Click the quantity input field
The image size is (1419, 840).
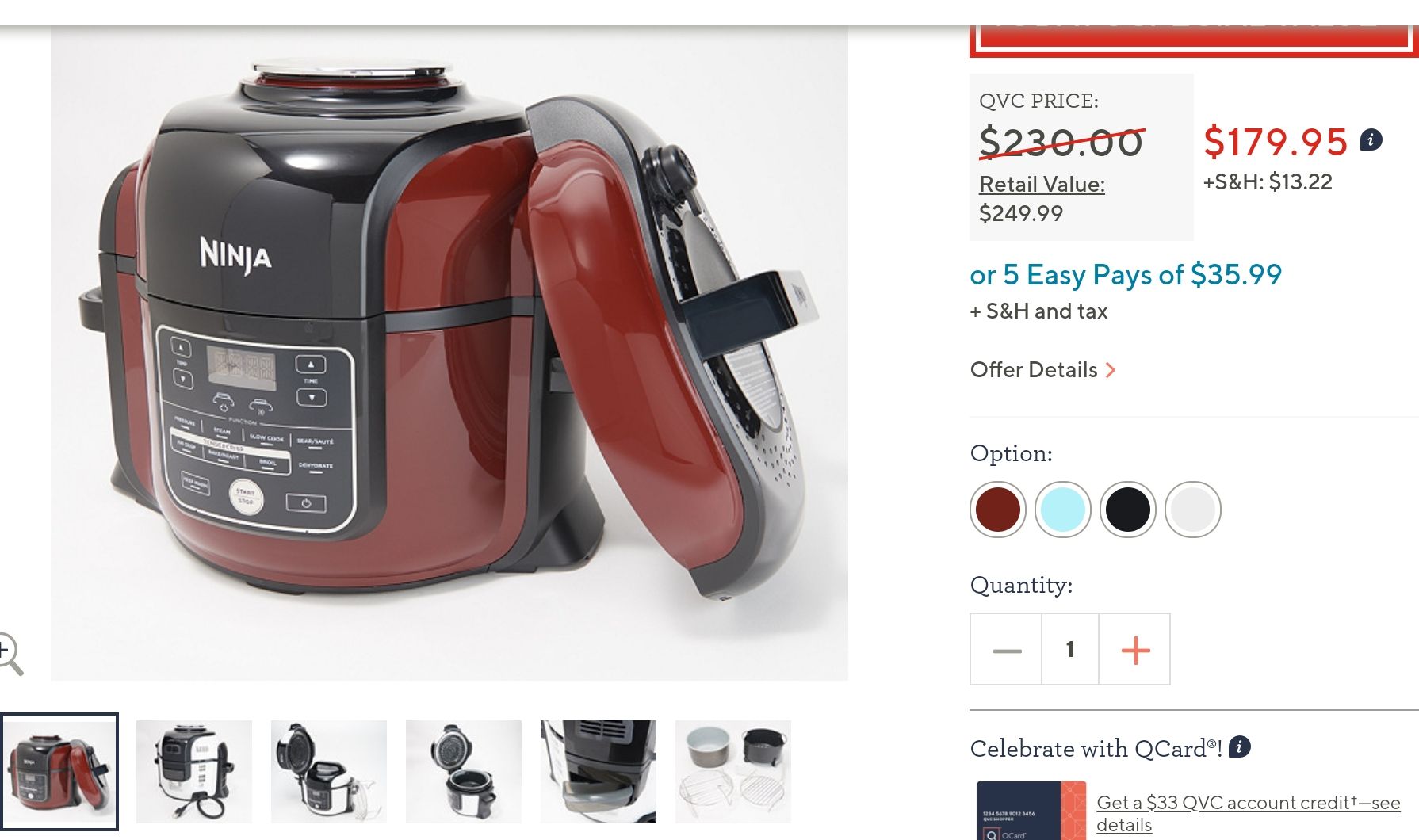tap(1070, 650)
